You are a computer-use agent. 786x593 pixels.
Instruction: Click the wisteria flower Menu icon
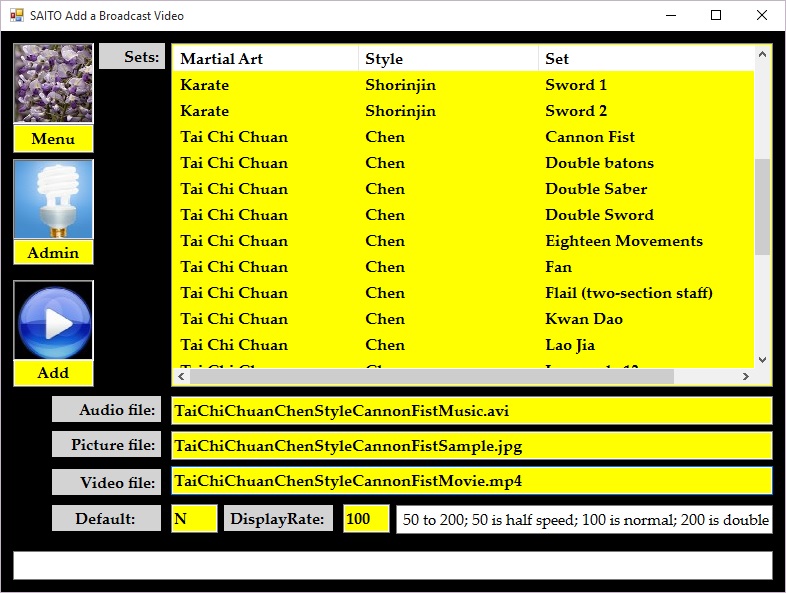pos(53,83)
